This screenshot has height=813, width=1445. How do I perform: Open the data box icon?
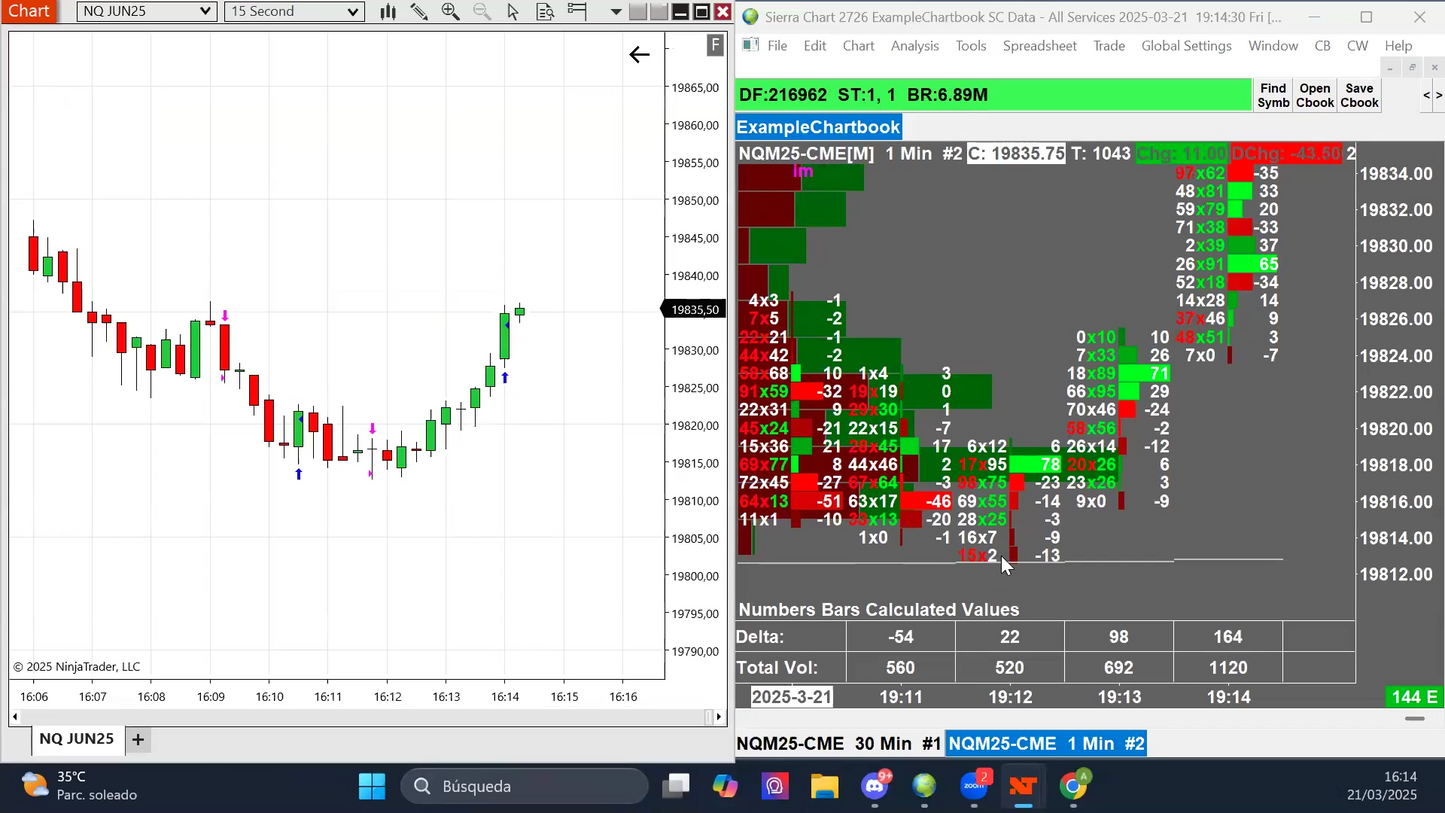click(545, 12)
